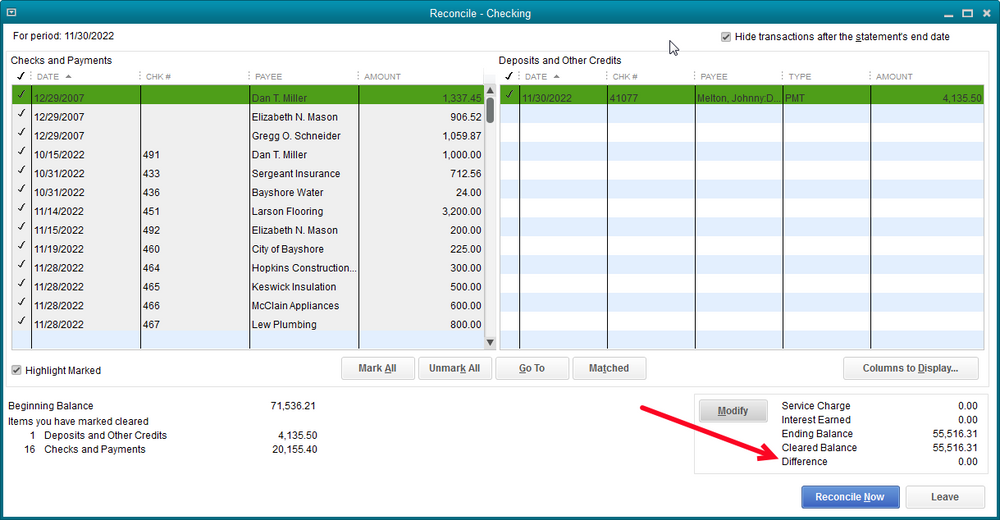Uncheck the deposit 41077 cleared mark
Image resolution: width=1000 pixels, height=520 pixels.
point(509,95)
